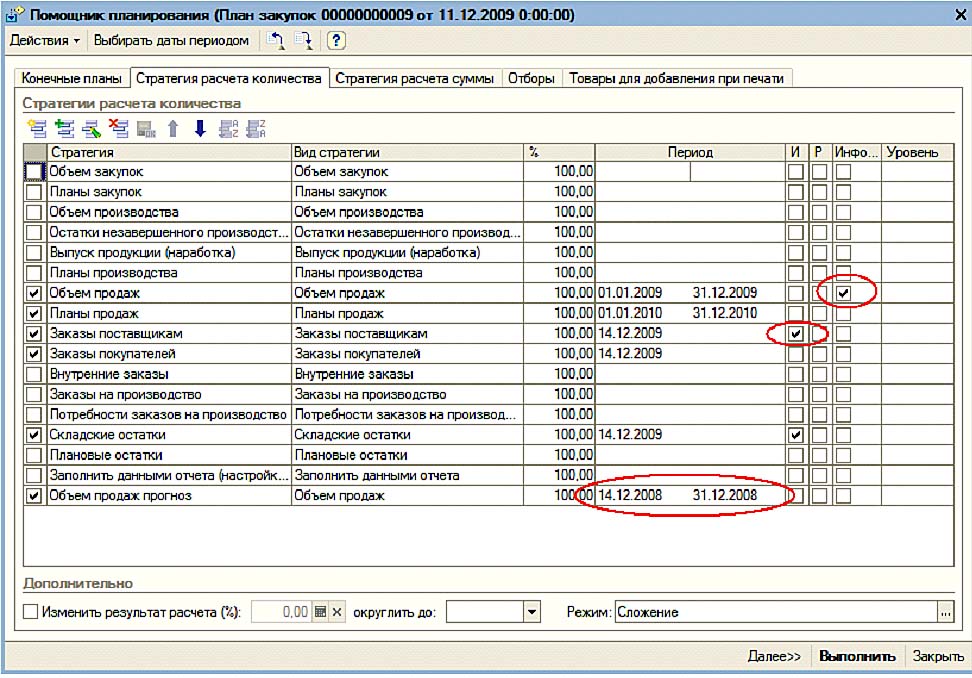
Task: Enable Планы производства strategy checkbox
Action: click(x=34, y=273)
